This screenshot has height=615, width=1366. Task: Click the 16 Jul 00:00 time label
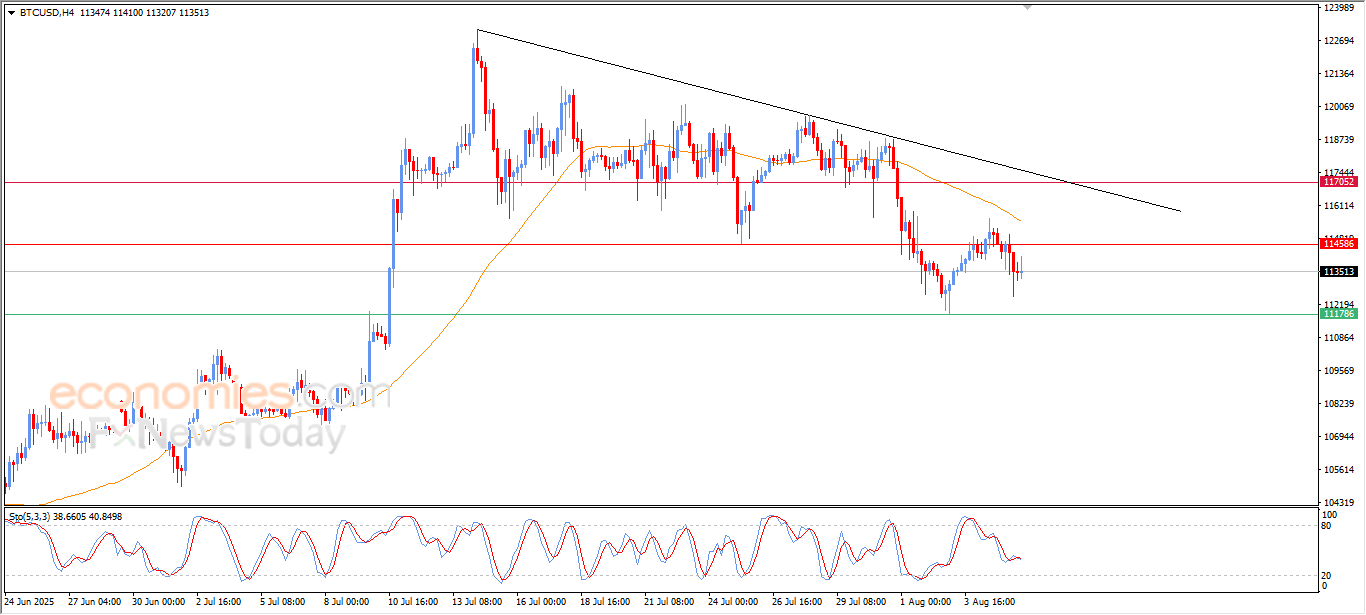[539, 602]
